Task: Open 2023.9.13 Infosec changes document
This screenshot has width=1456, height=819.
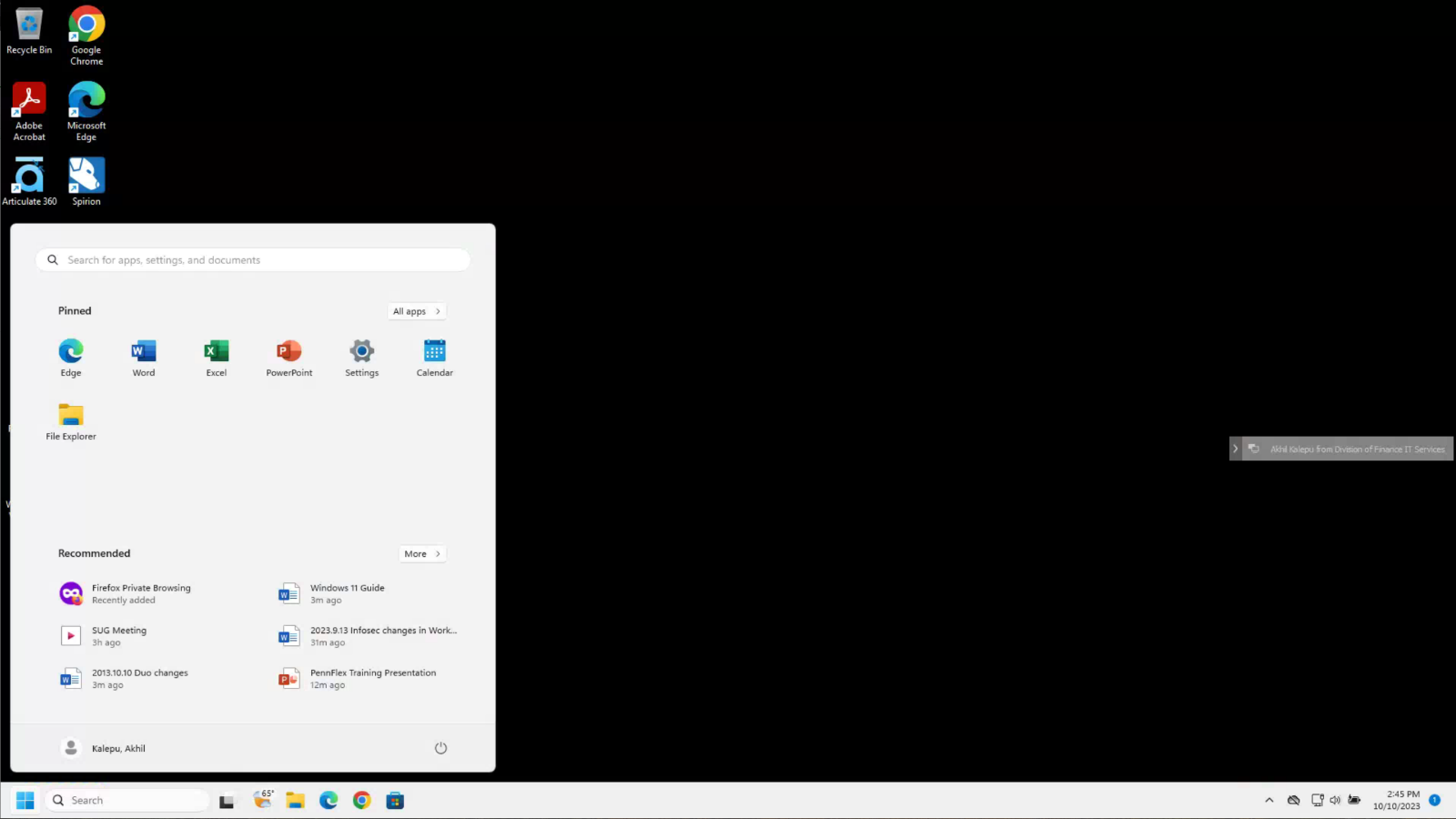Action: pos(369,636)
